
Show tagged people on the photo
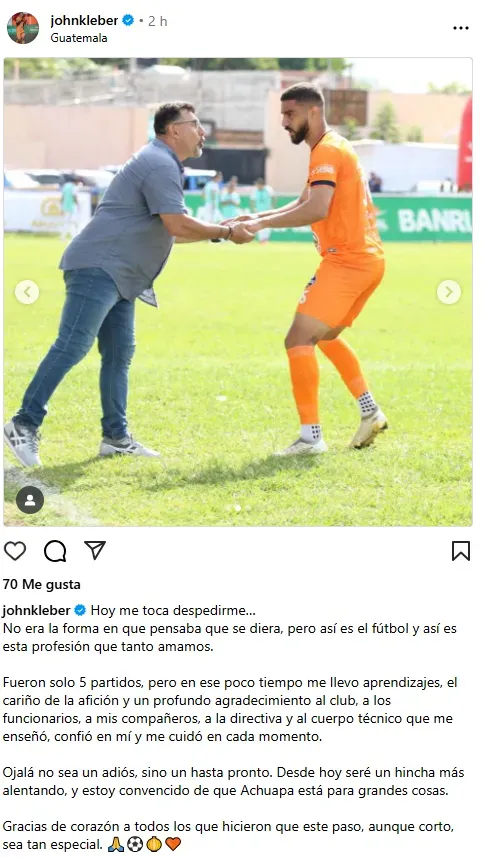coord(30,500)
